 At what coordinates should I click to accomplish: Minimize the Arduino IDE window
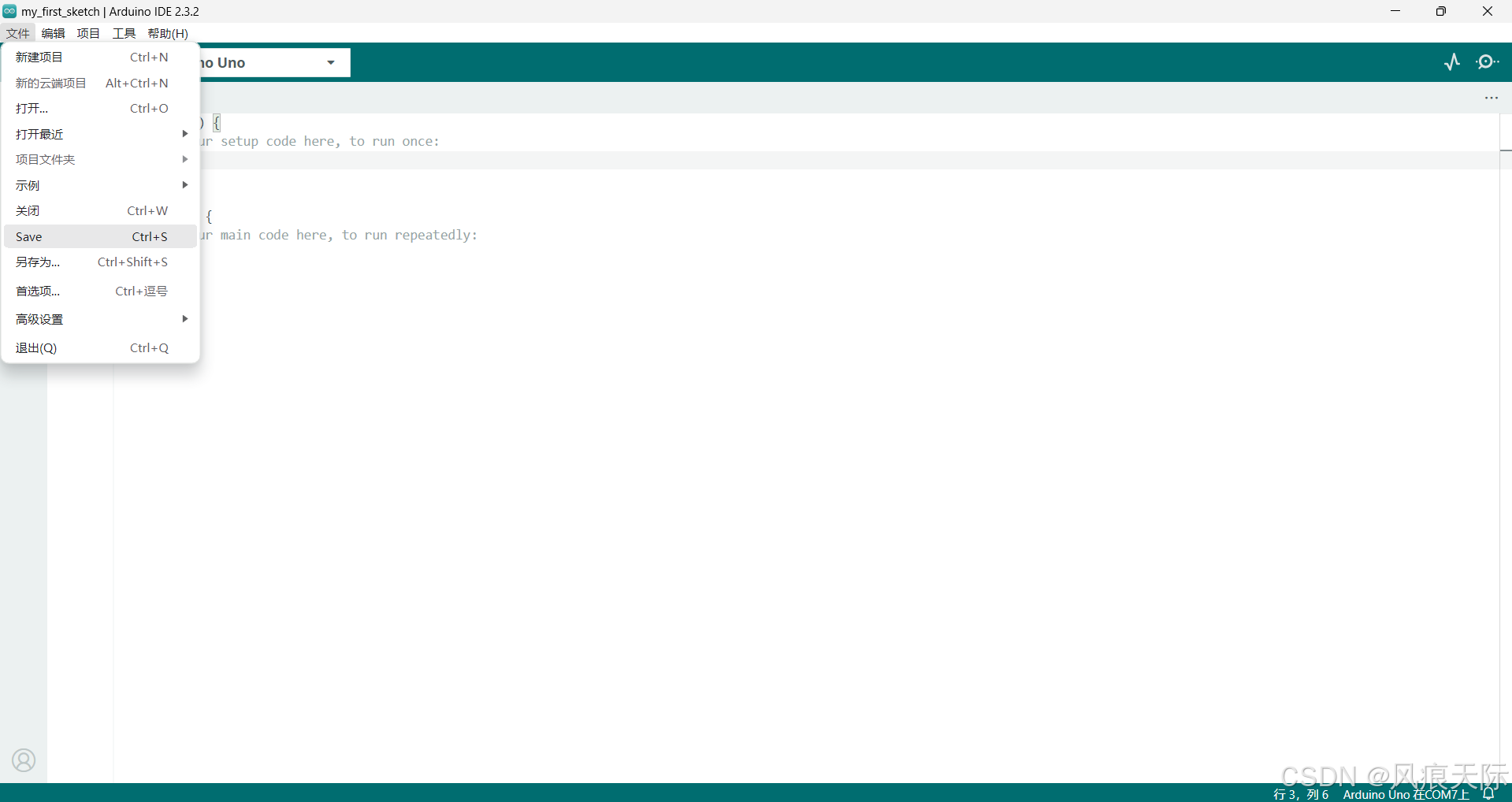[1395, 11]
